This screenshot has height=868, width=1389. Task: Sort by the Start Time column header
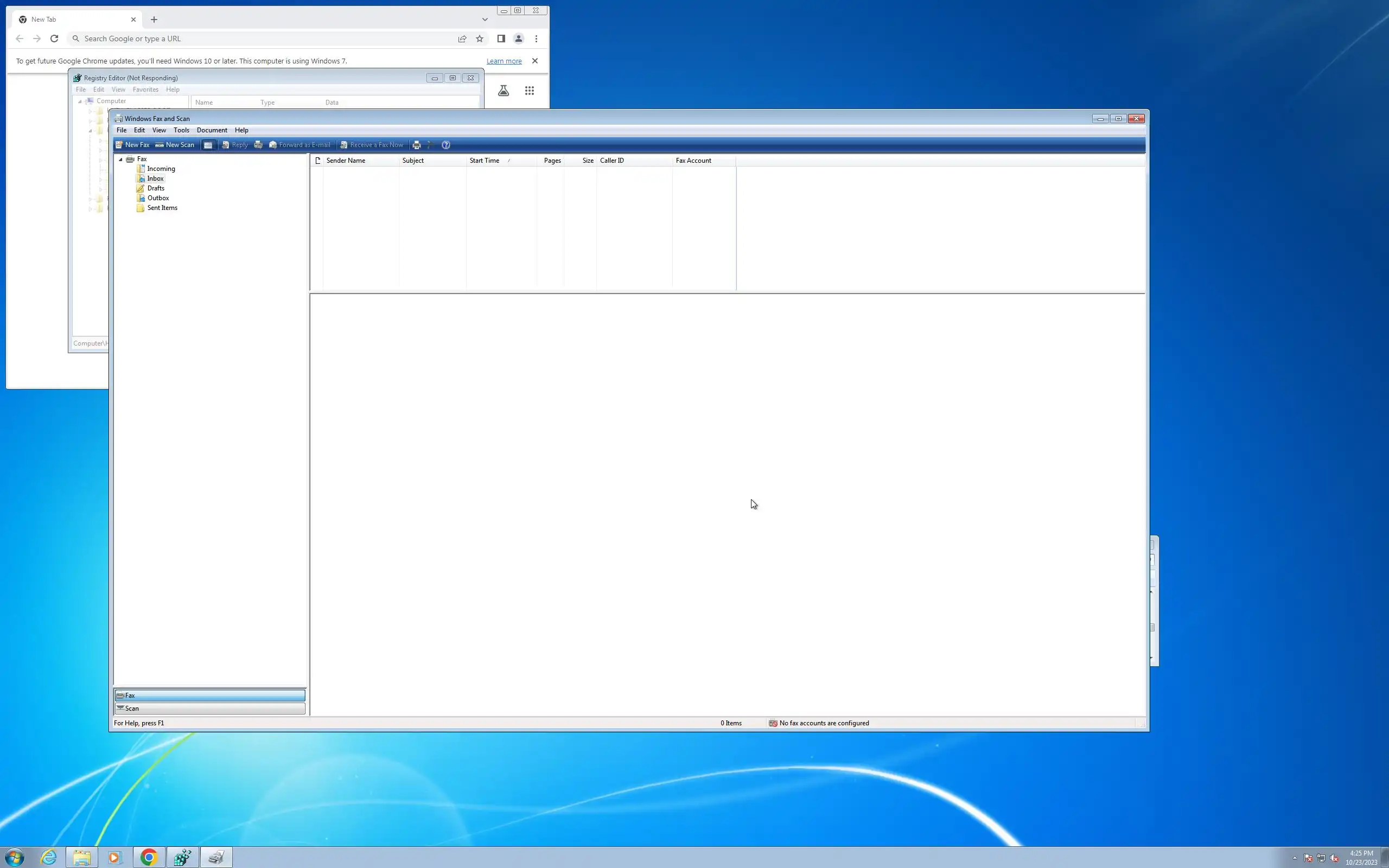[485, 161]
